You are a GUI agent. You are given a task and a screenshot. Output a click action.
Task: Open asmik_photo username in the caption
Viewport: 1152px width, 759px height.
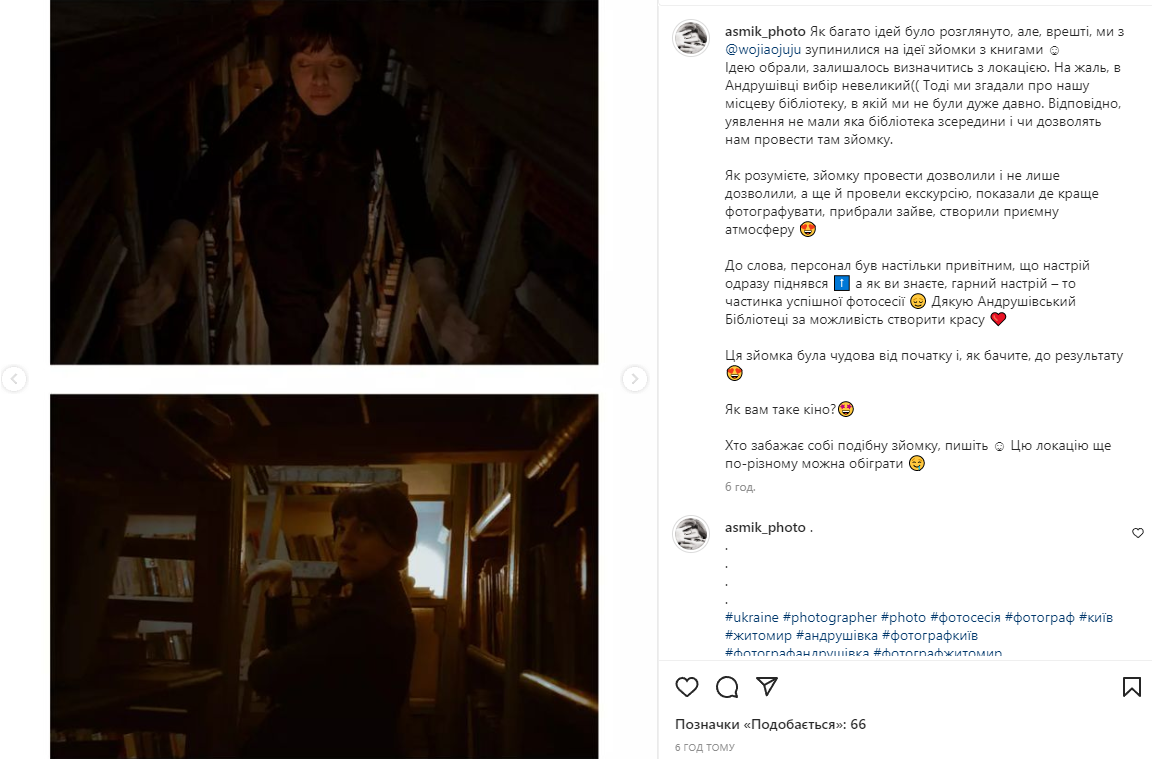click(x=765, y=31)
